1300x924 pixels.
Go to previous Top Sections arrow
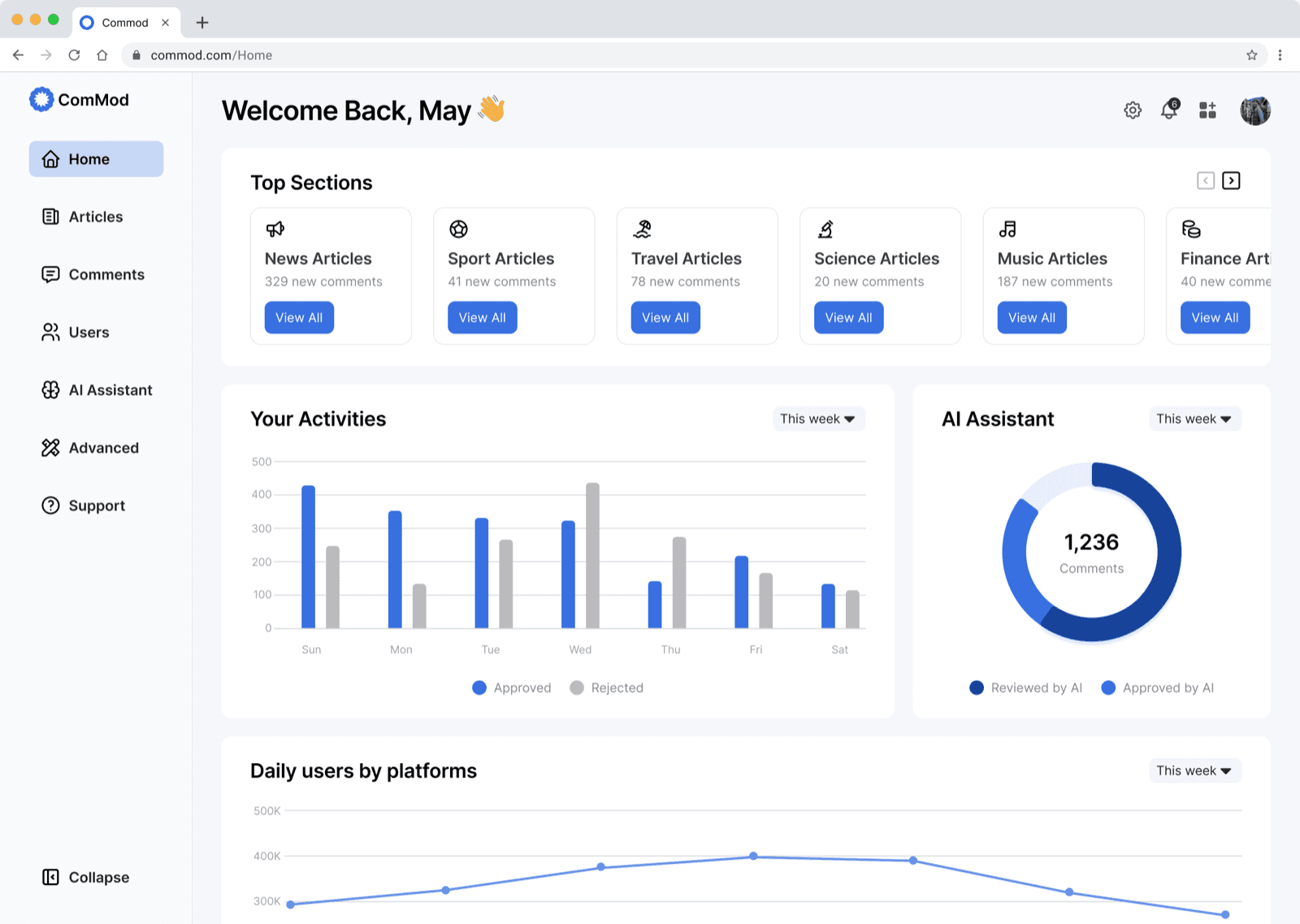click(x=1206, y=180)
